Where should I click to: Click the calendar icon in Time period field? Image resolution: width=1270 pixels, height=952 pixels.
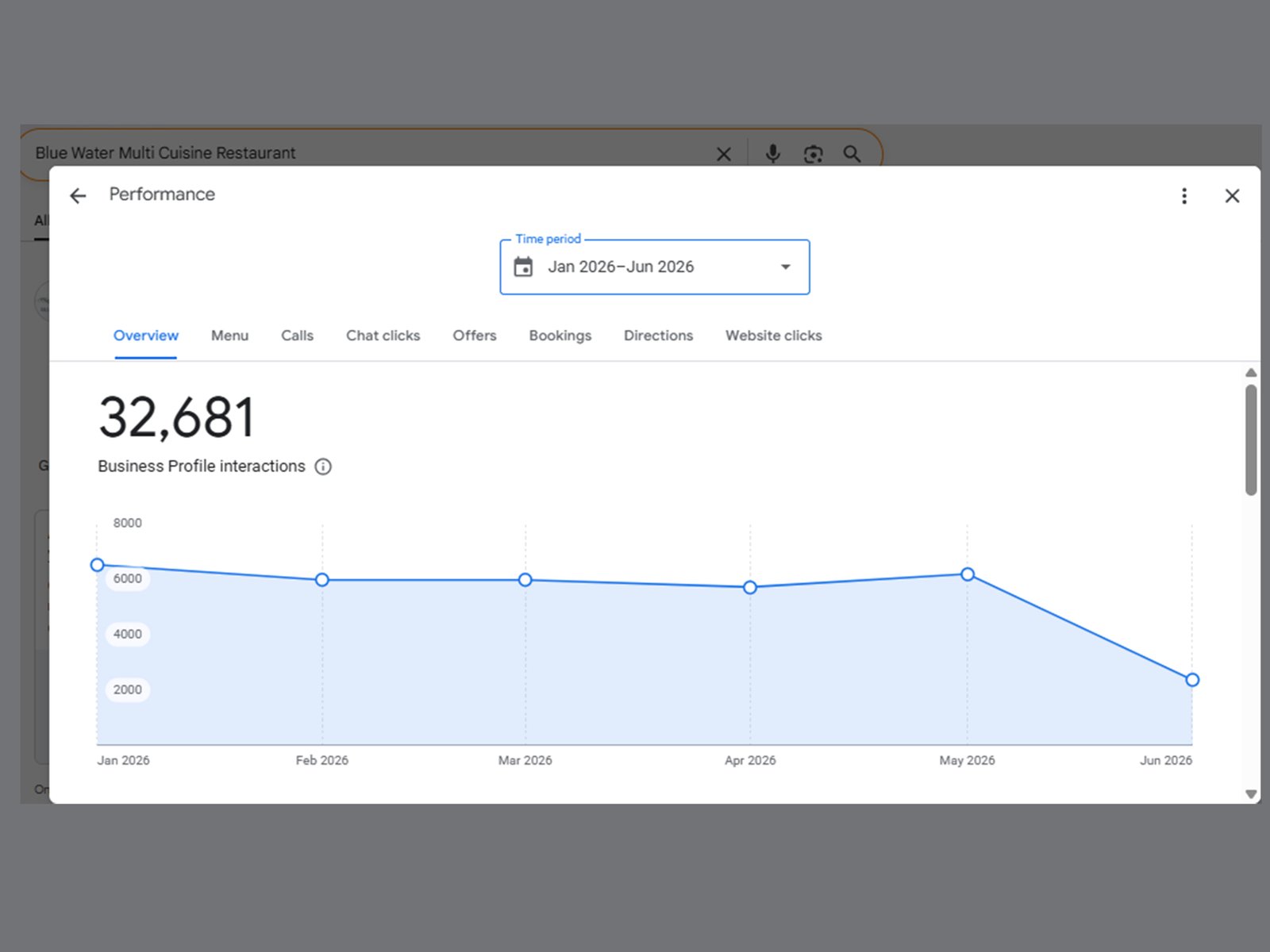tap(523, 267)
